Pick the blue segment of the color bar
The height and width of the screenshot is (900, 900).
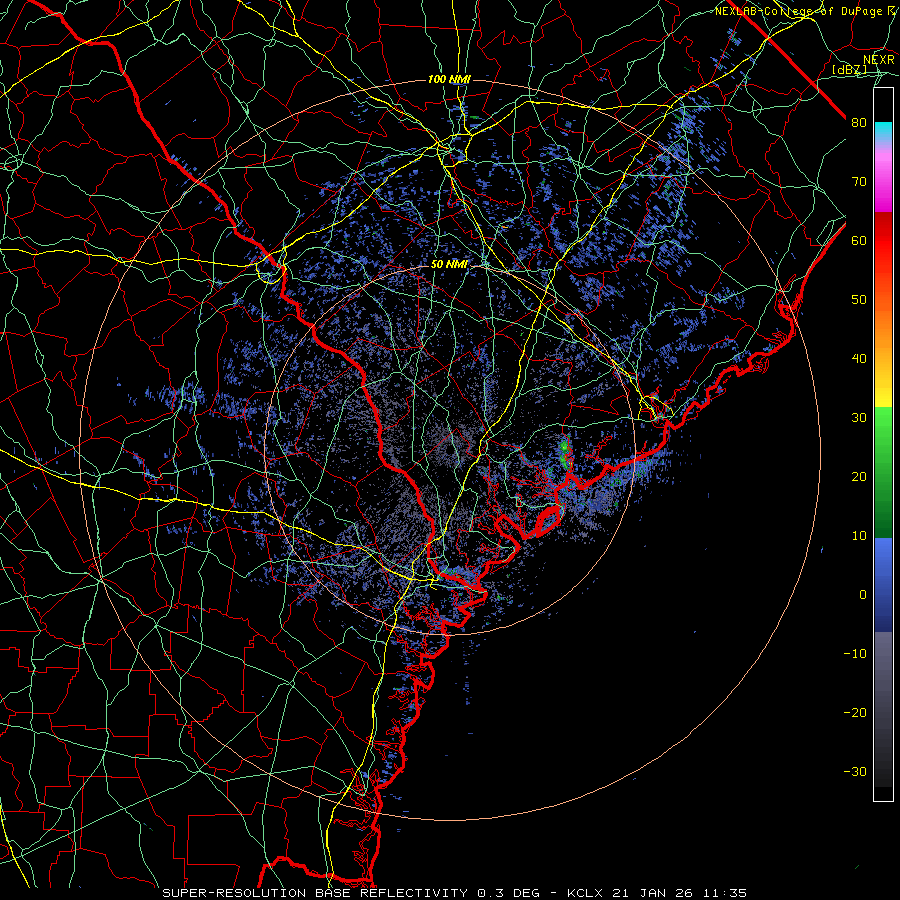pos(883,584)
